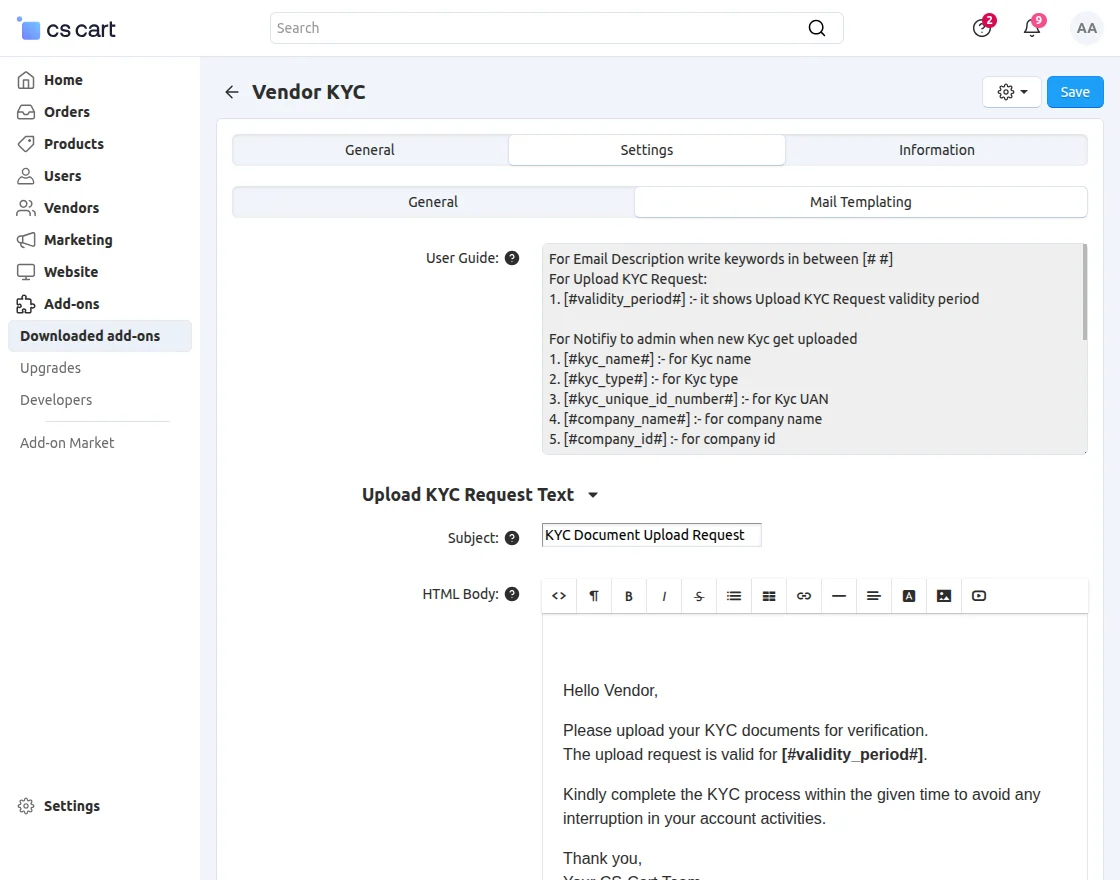Insert an image into the email body
This screenshot has height=880, width=1120.
(943, 595)
